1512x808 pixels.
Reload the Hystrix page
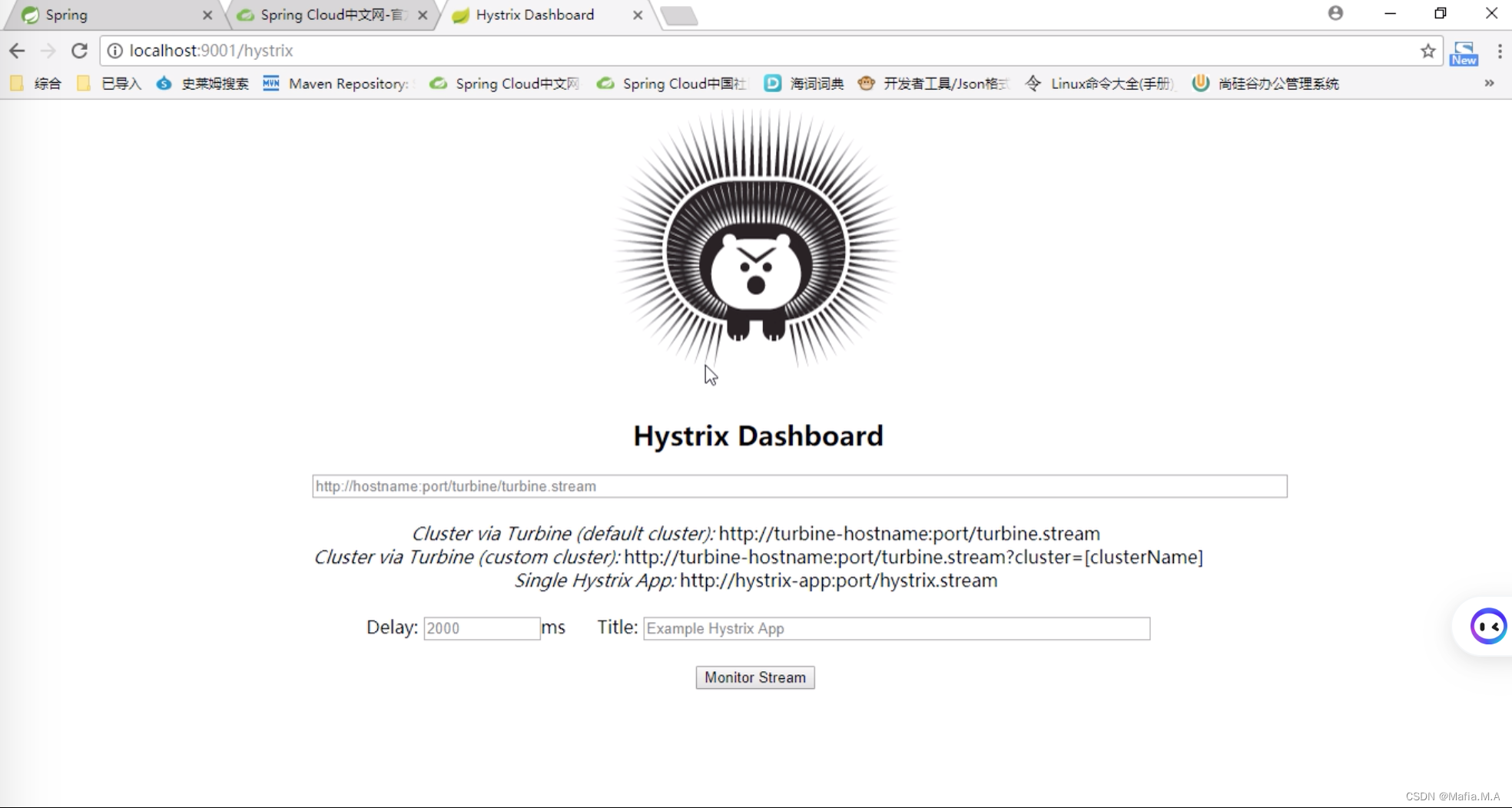point(79,51)
